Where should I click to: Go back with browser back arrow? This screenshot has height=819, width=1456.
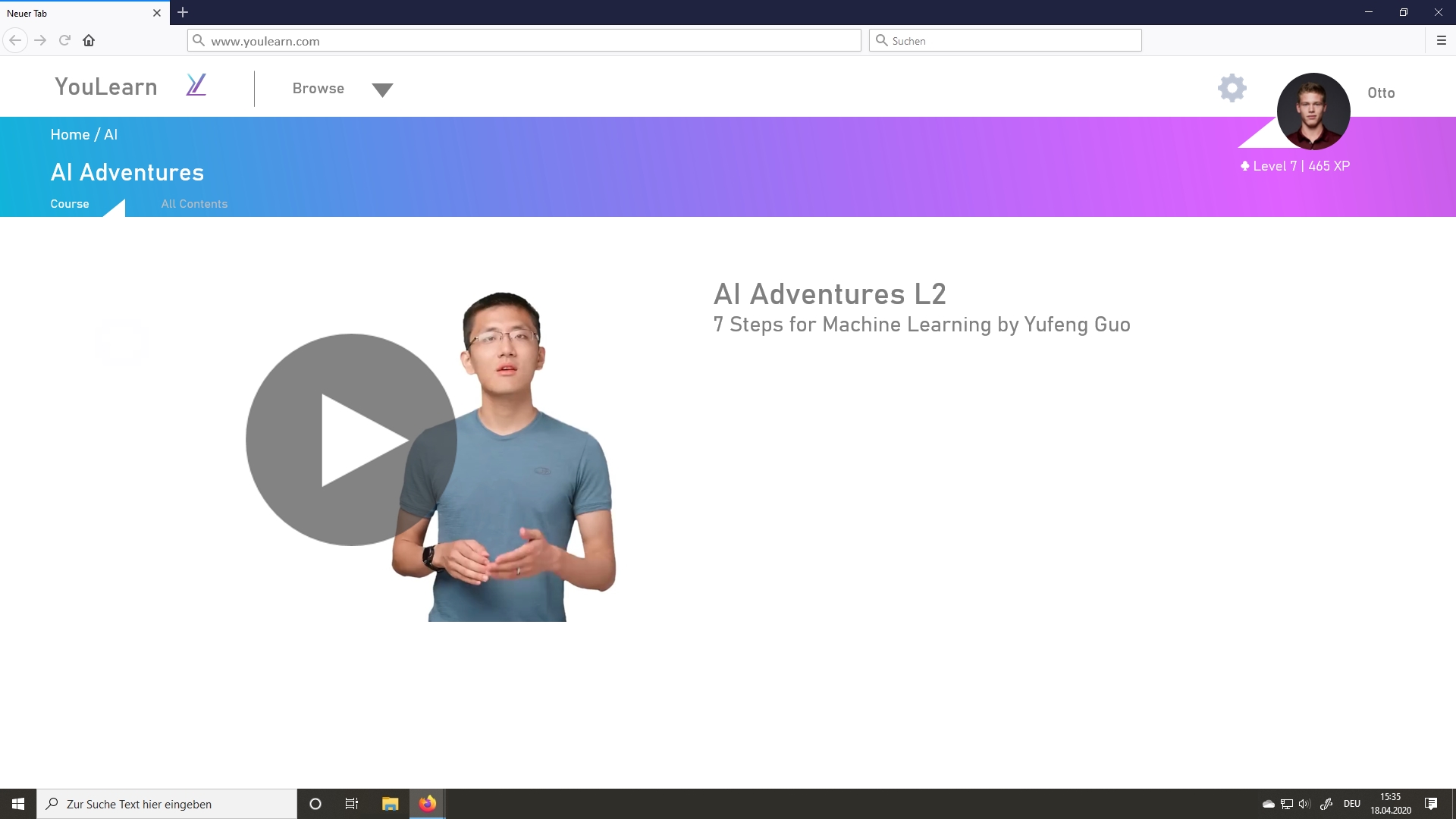click(x=15, y=41)
